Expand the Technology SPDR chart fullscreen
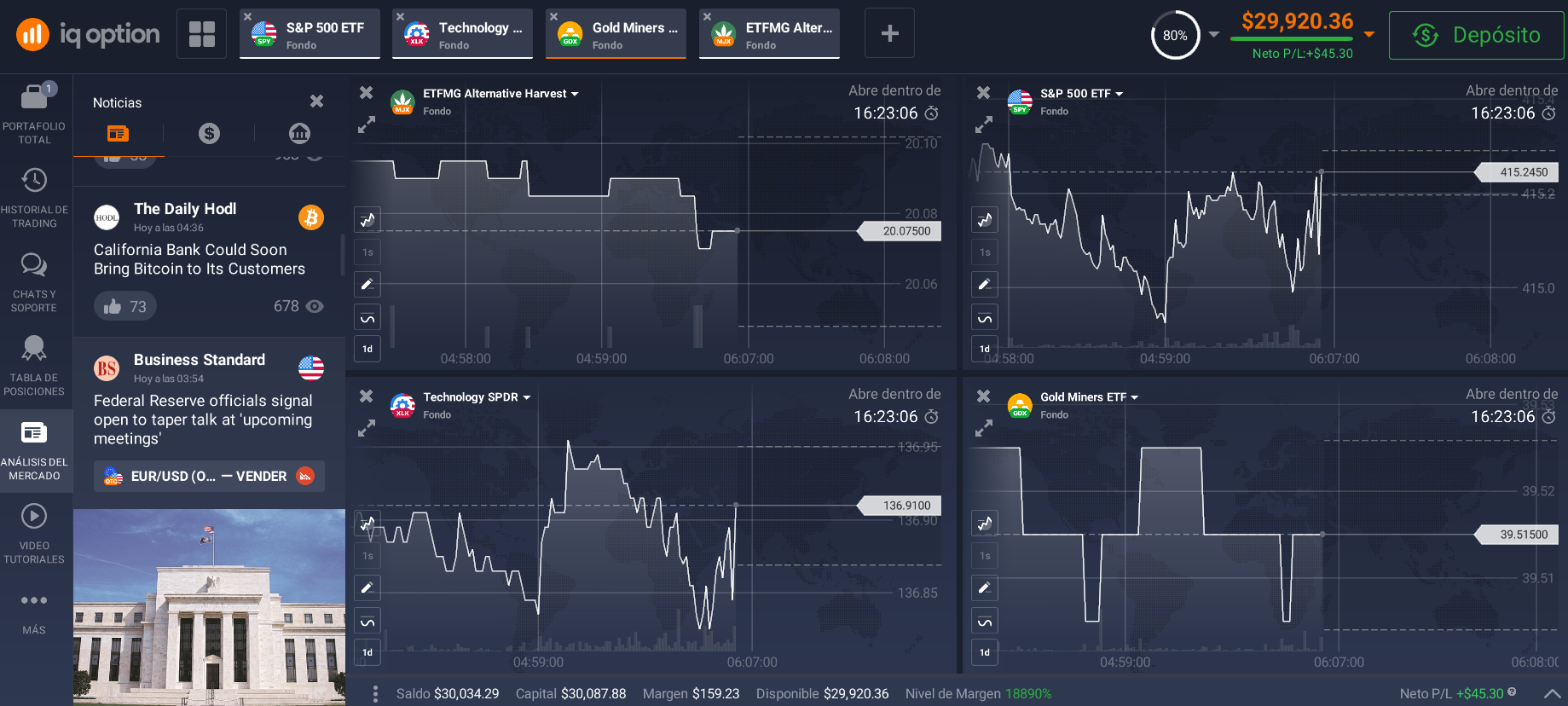Image resolution: width=1568 pixels, height=706 pixels. (367, 429)
